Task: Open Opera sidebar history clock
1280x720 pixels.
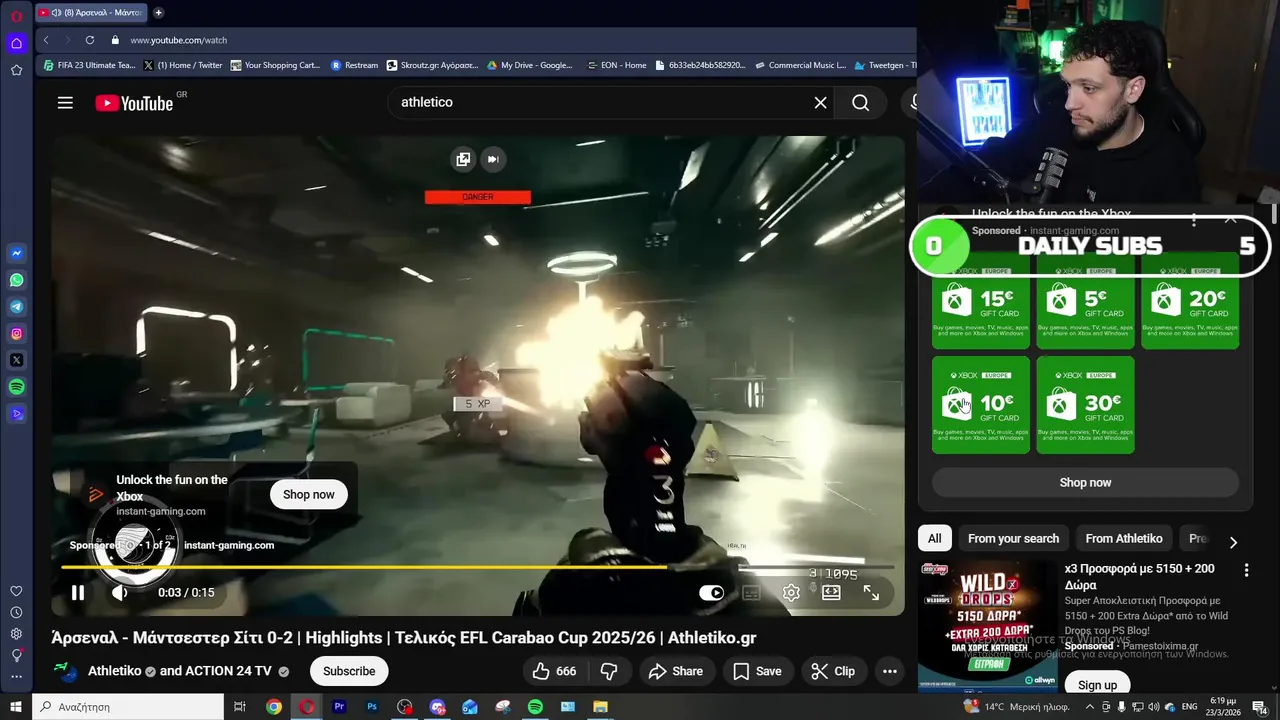Action: (16, 612)
